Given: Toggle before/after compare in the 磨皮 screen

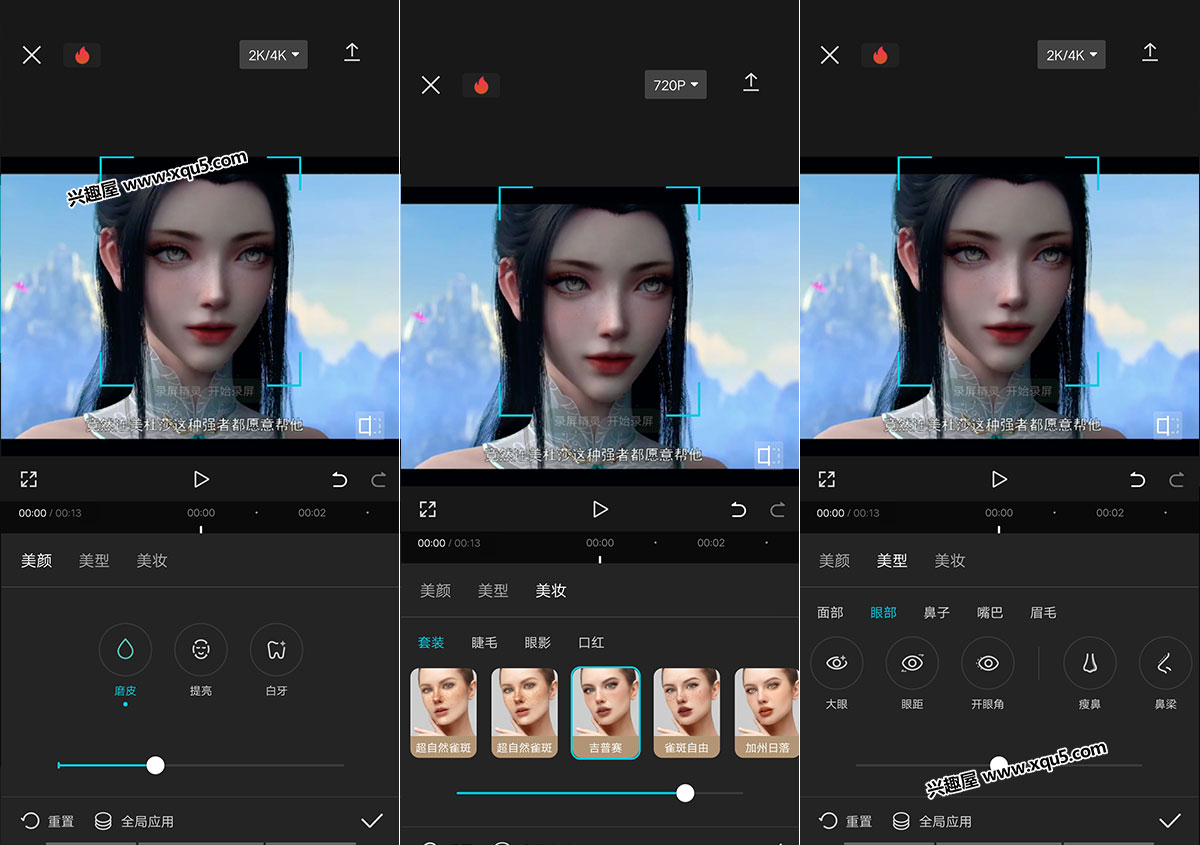Looking at the screenshot, I should [x=369, y=426].
